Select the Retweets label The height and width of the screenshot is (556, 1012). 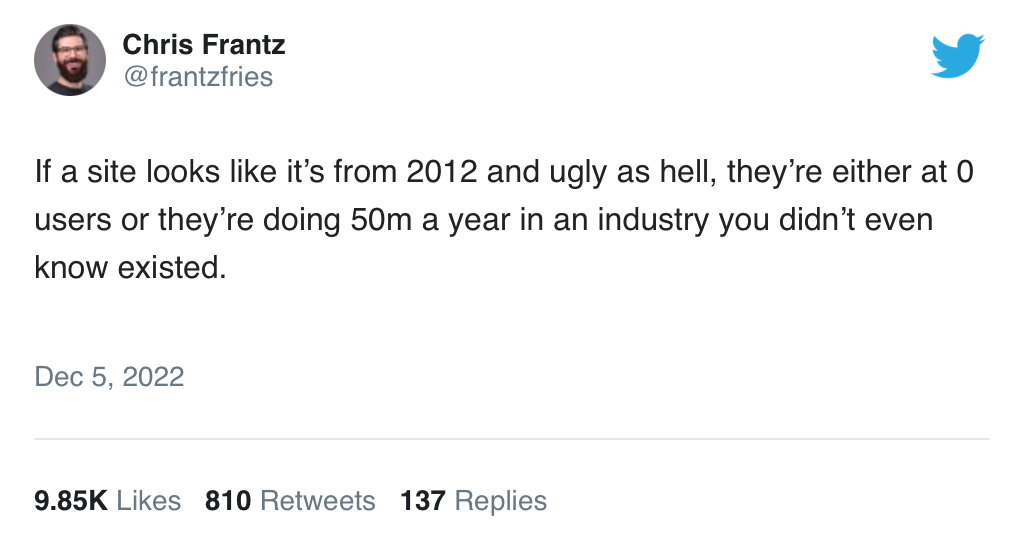click(x=315, y=500)
